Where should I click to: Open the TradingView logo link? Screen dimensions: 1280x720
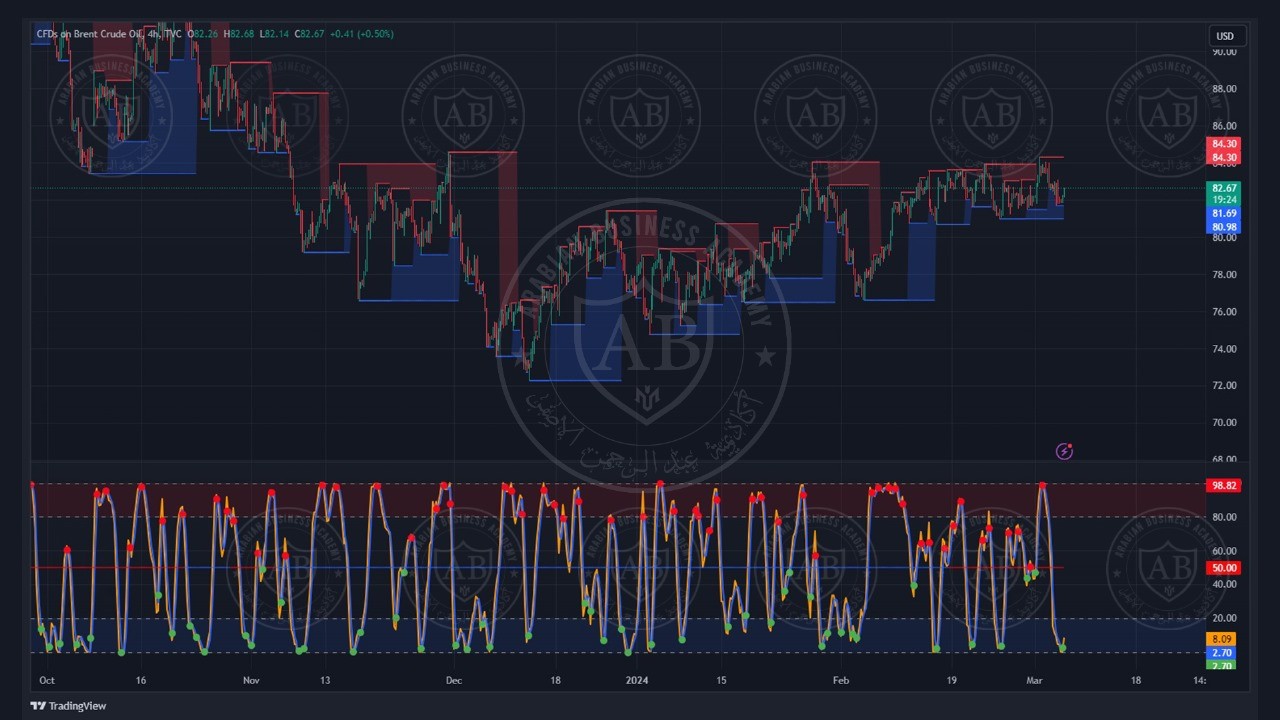coord(68,706)
